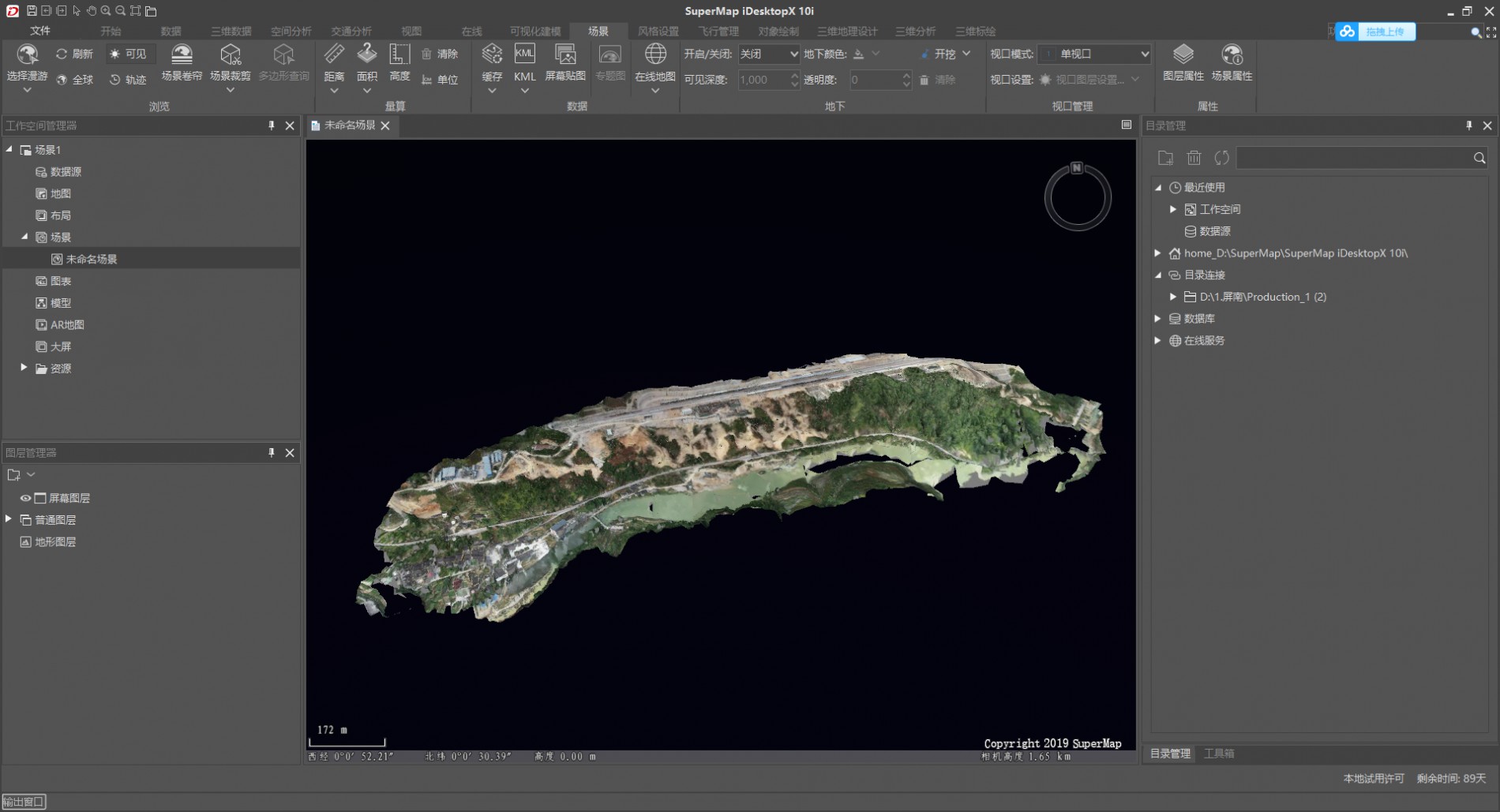Select the pan hand tool in the title bar
Viewport: 1500px width, 812px height.
pyautogui.click(x=92, y=11)
